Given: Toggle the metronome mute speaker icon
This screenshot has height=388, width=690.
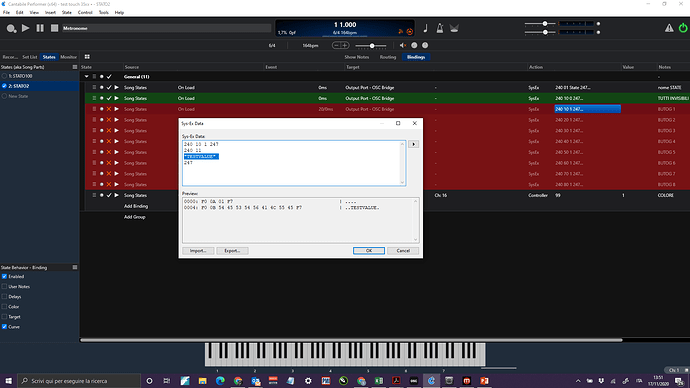Looking at the screenshot, I should click(x=403, y=45).
